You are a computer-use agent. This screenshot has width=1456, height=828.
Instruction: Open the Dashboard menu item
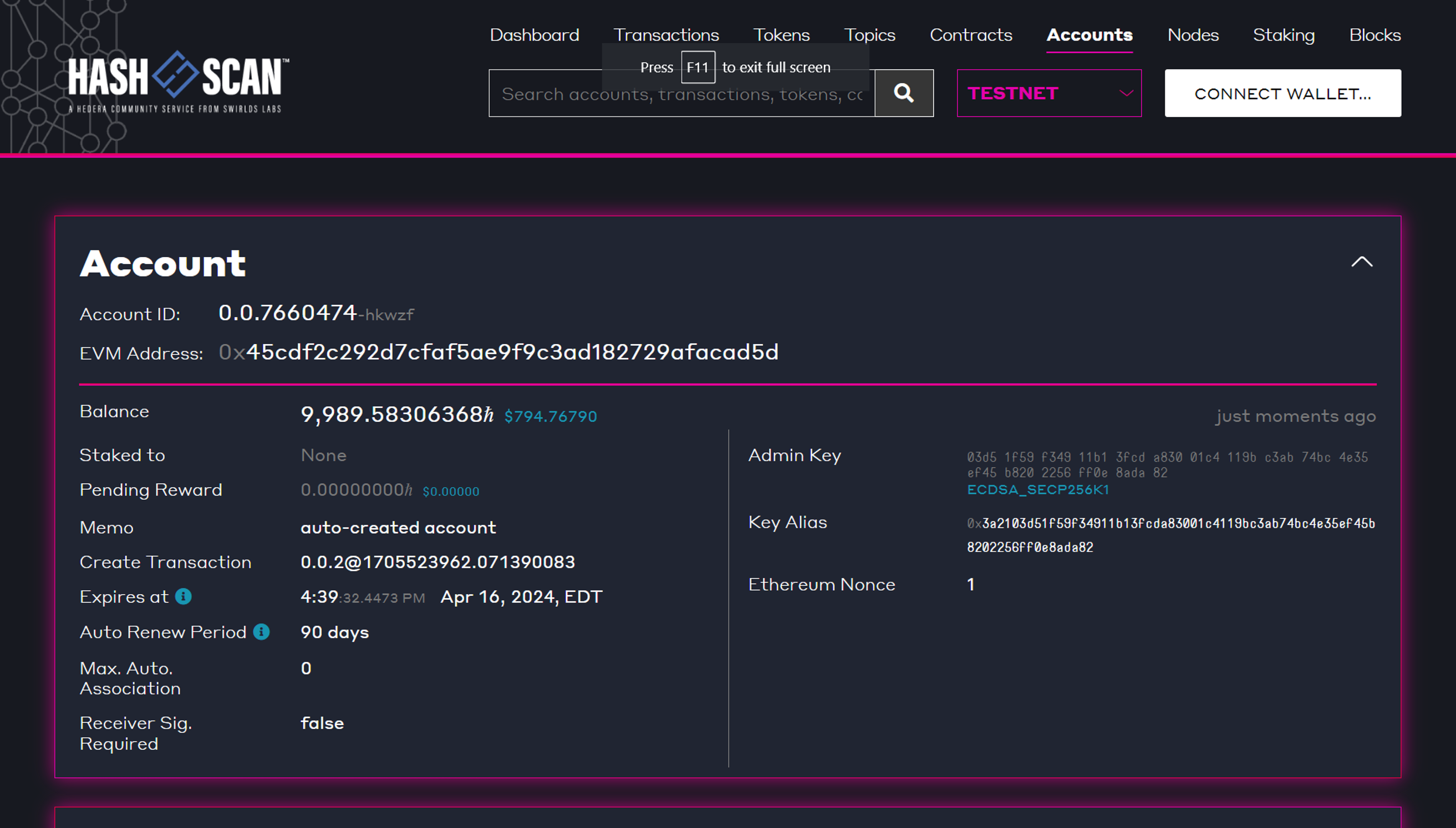click(x=534, y=35)
